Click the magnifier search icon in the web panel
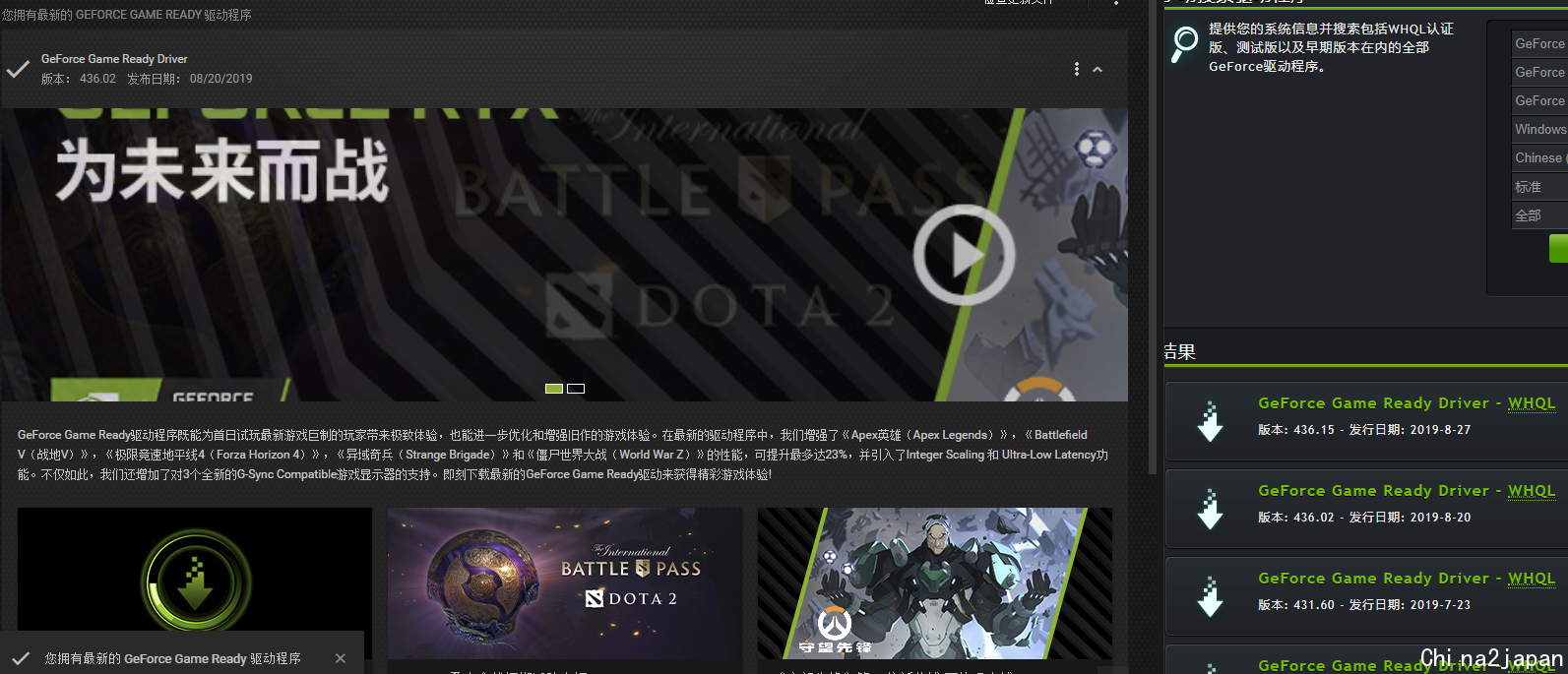 [x=1184, y=43]
